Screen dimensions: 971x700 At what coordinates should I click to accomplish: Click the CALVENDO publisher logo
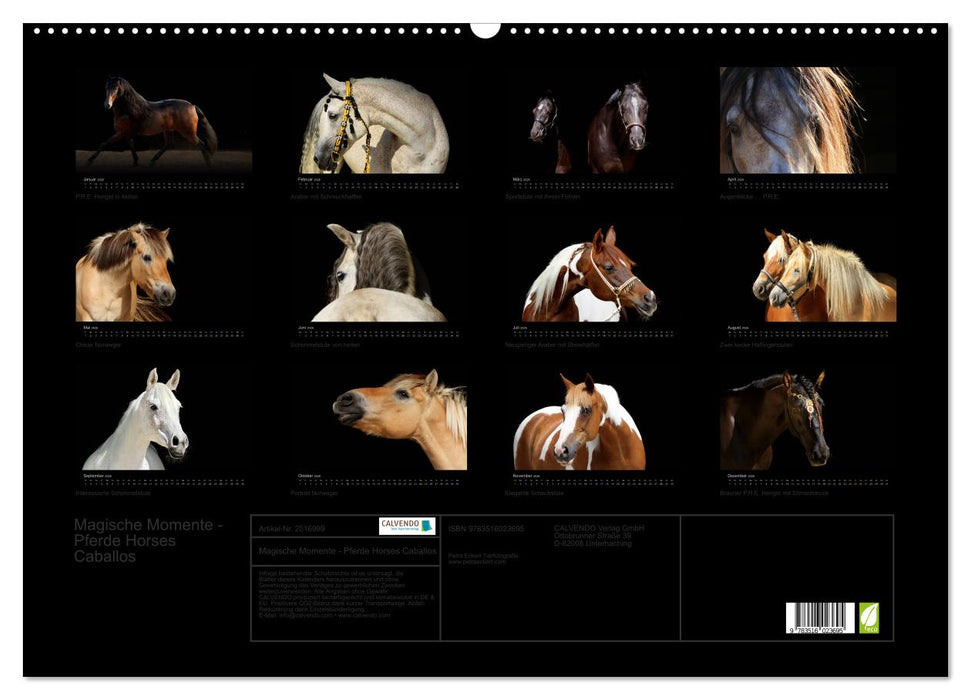point(400,524)
